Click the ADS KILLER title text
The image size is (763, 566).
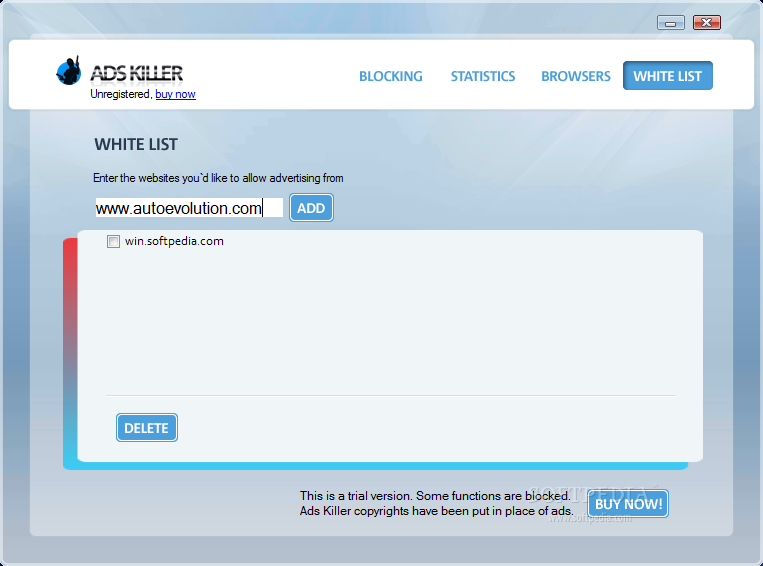(137, 73)
